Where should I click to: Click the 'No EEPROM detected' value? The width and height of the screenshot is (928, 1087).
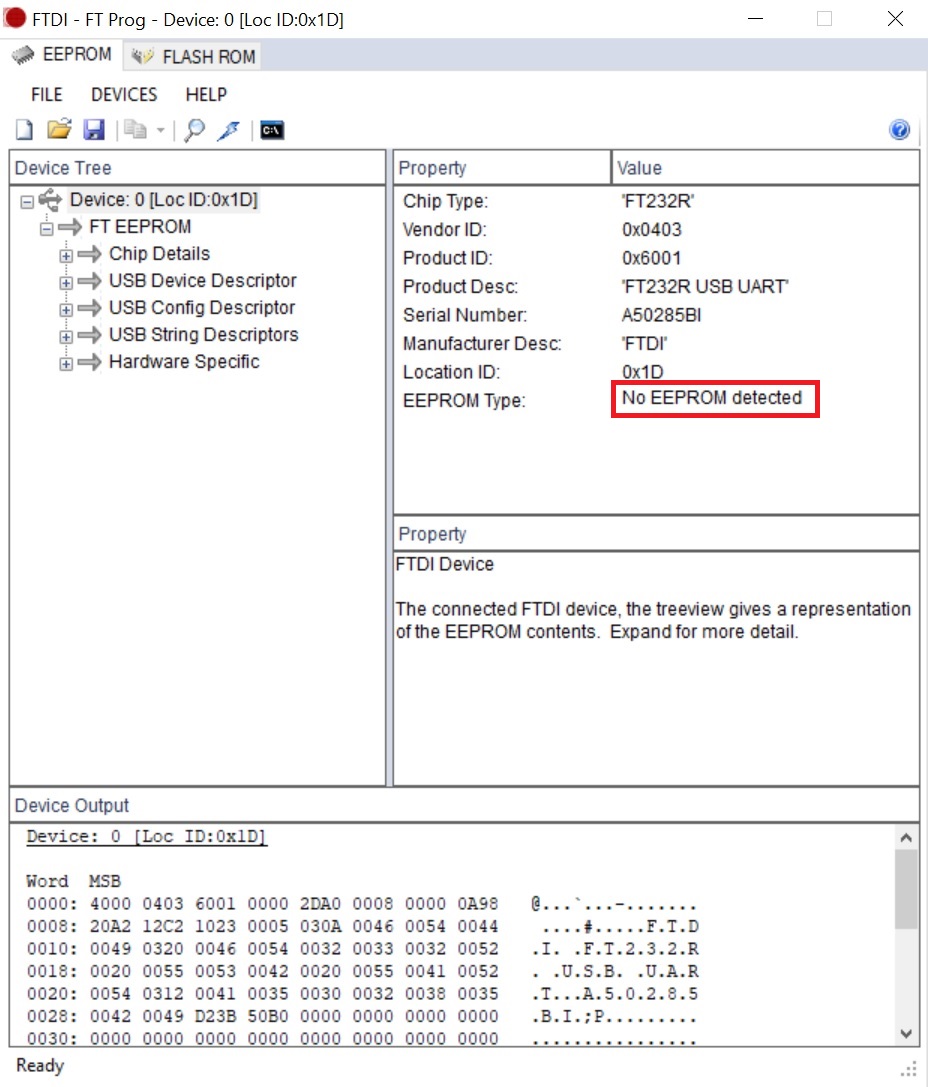[712, 398]
